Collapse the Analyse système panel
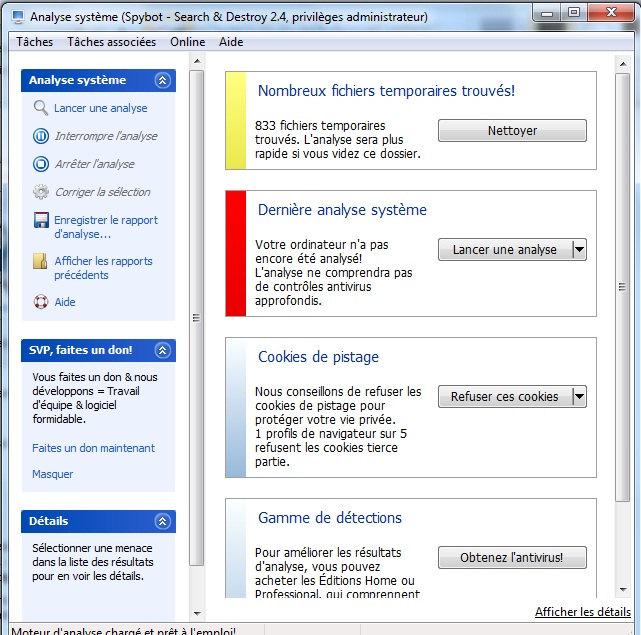The image size is (641, 635). 163,81
